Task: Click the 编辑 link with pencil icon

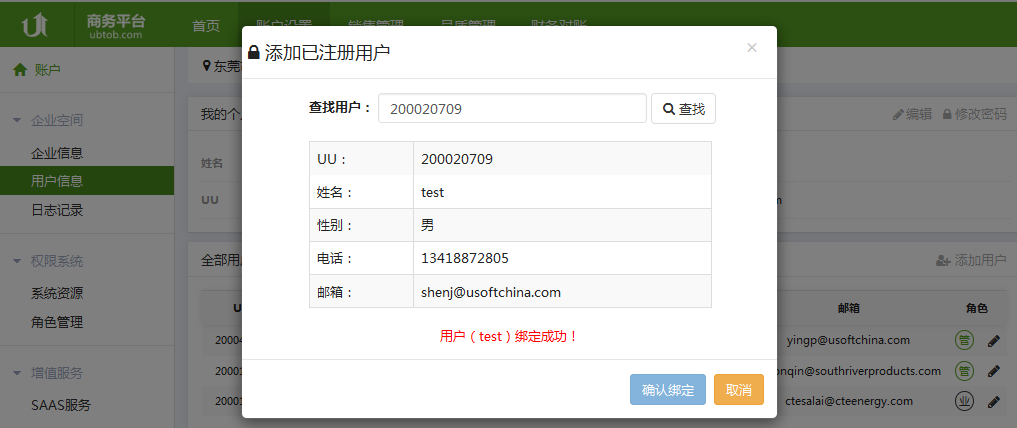Action: coord(912,114)
